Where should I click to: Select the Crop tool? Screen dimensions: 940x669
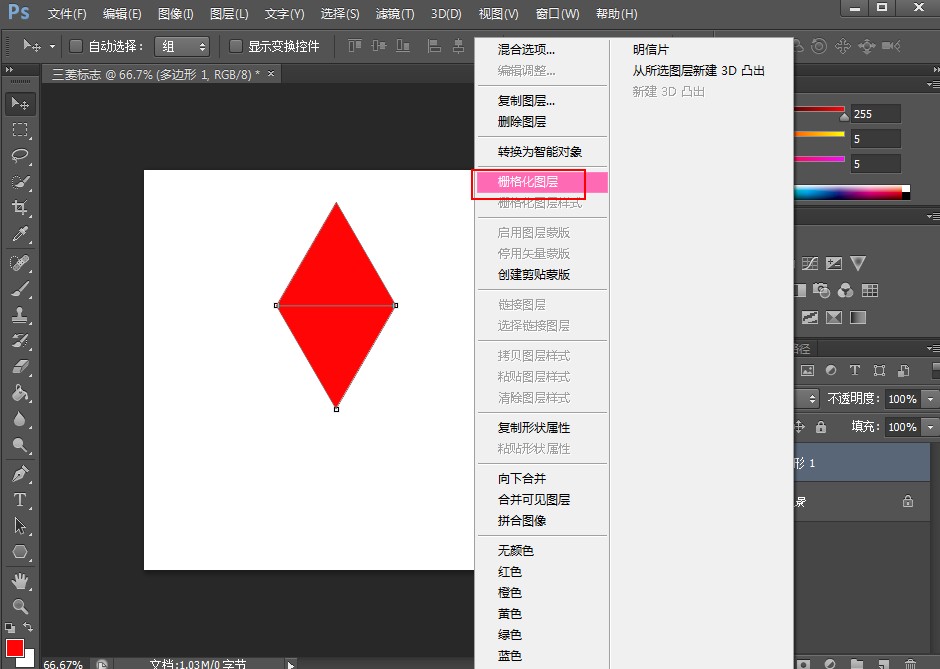[20, 208]
